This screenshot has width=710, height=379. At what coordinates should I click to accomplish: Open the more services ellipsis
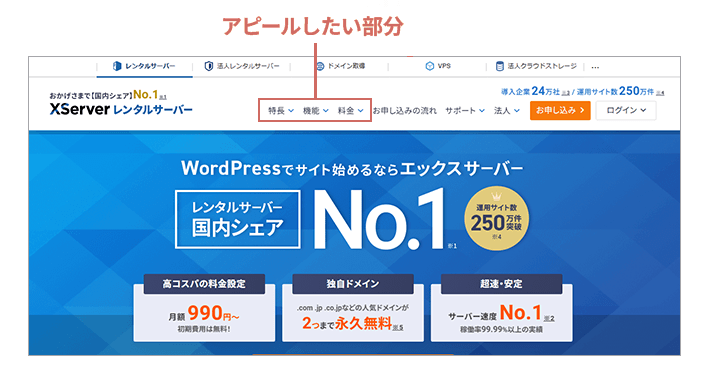click(x=595, y=67)
